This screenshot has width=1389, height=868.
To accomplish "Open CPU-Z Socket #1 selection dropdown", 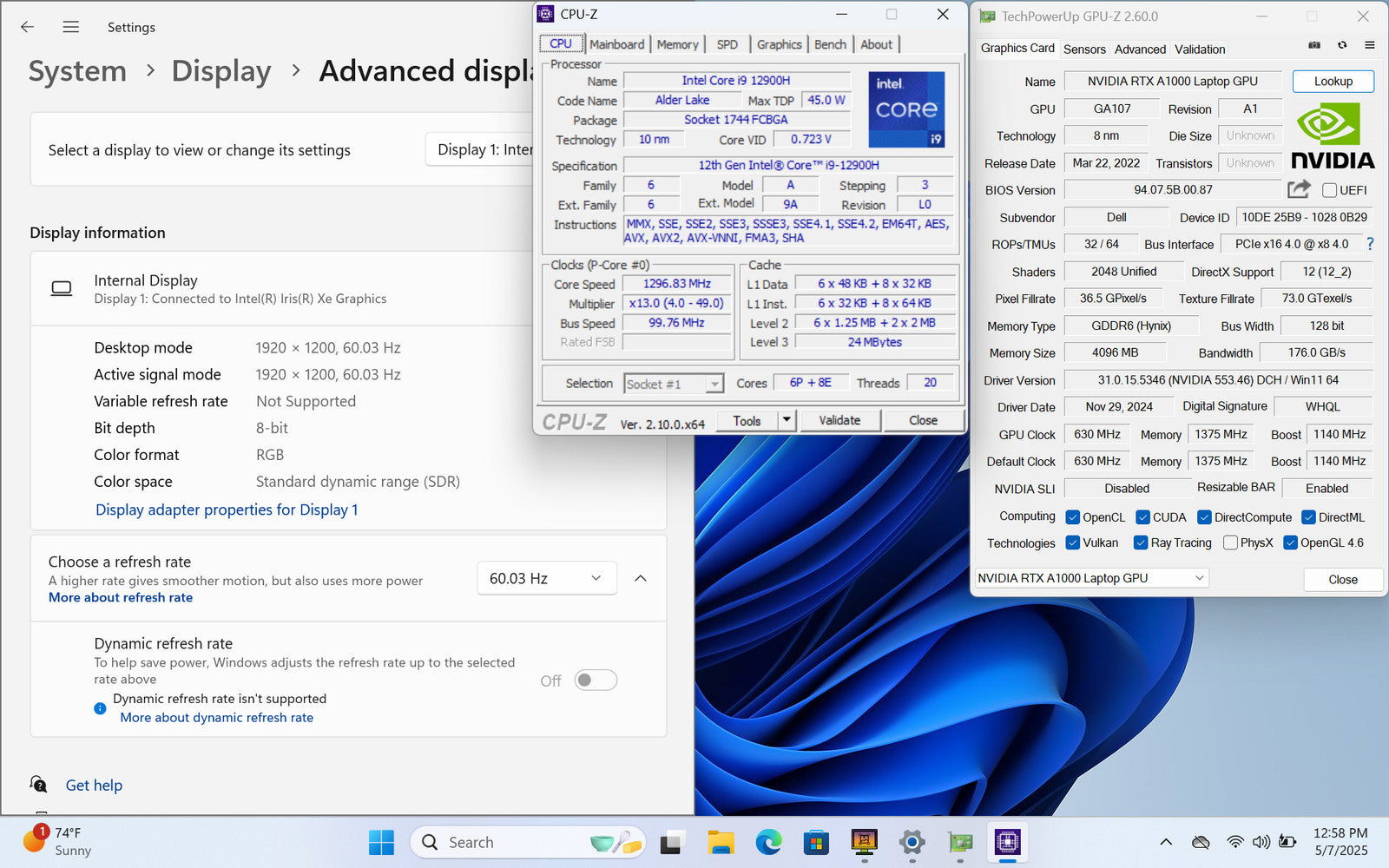I will tap(674, 384).
